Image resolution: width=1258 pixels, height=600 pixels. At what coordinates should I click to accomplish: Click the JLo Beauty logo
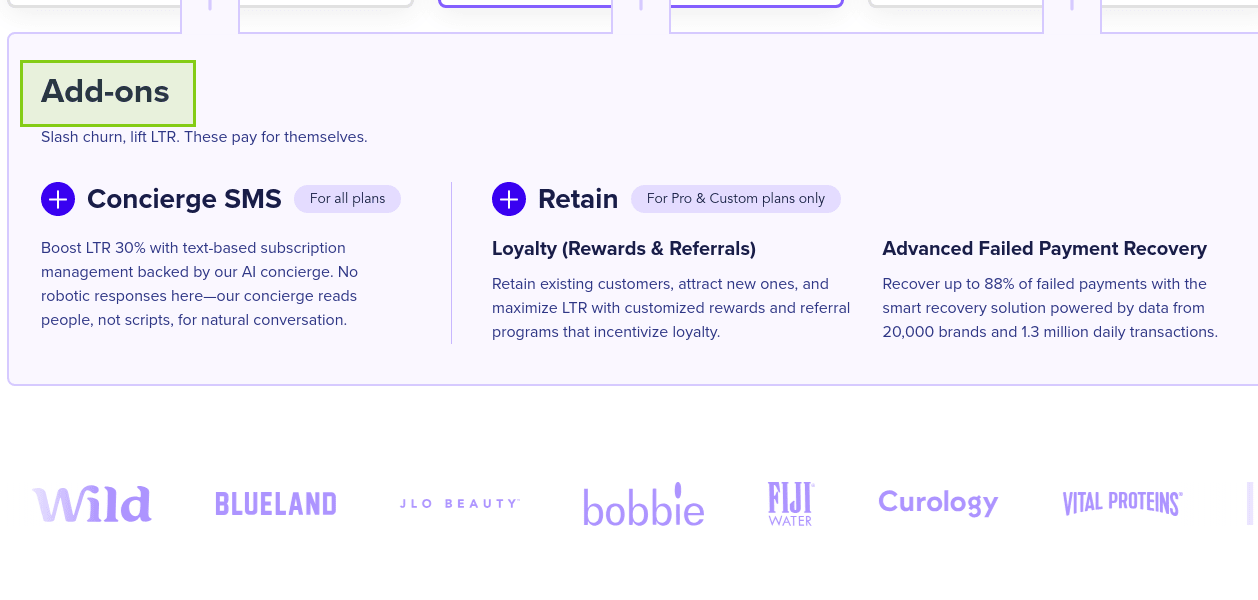[x=459, y=504]
